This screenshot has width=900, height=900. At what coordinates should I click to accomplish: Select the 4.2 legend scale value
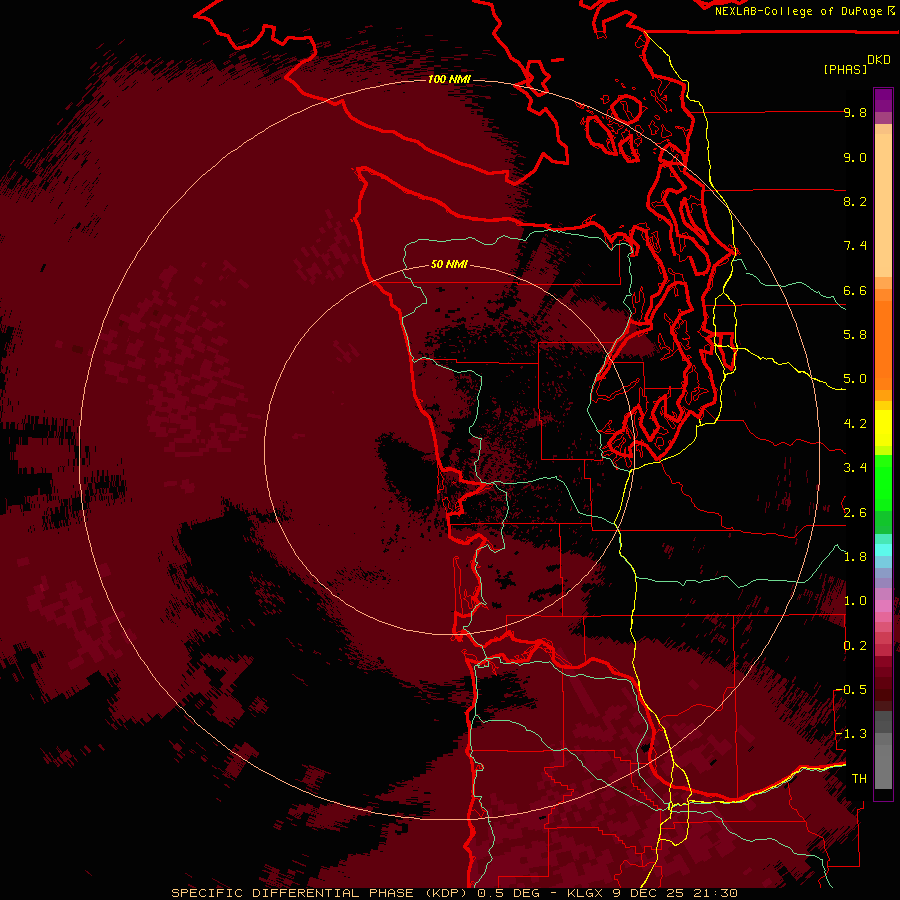[x=855, y=424]
